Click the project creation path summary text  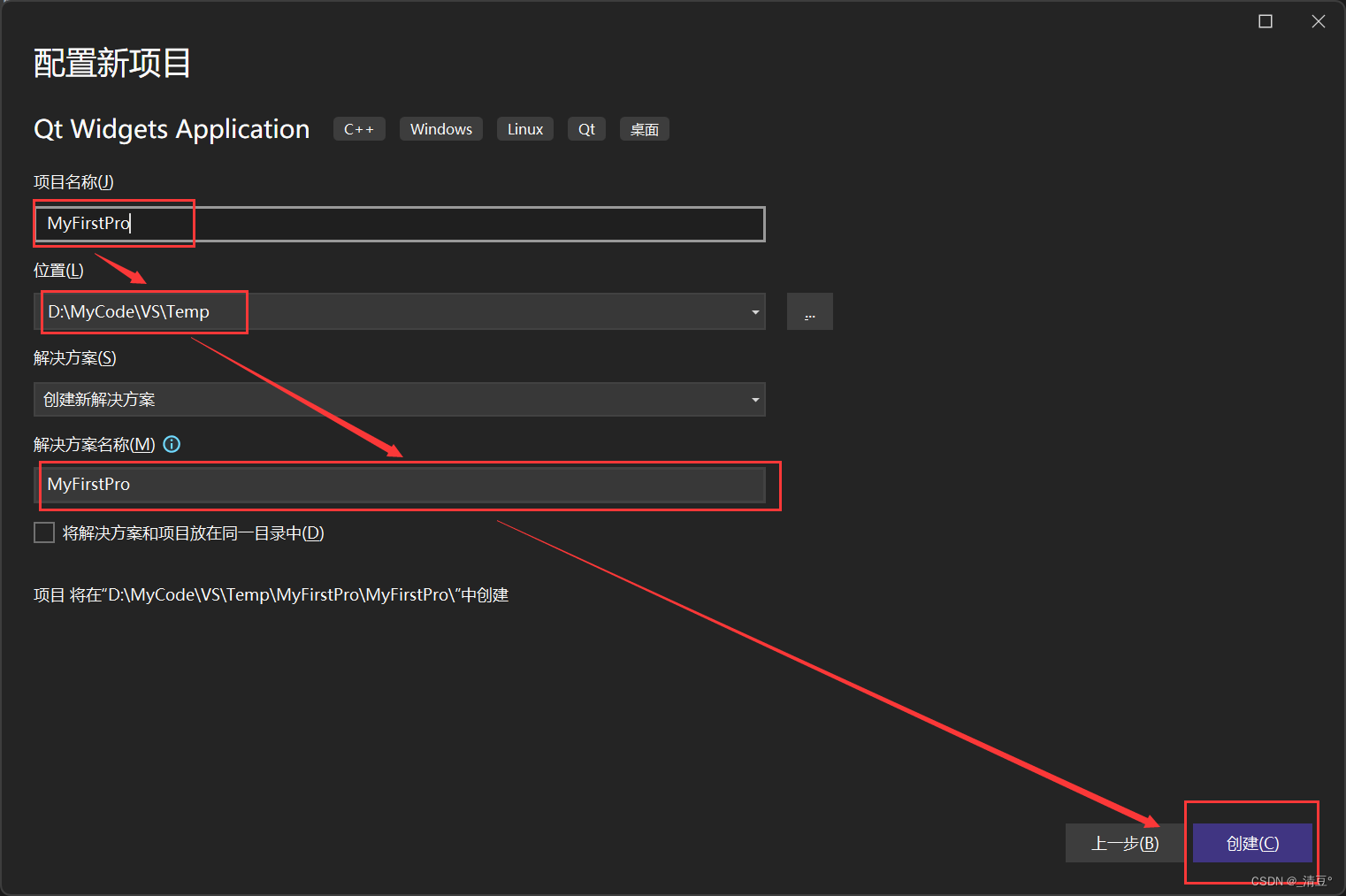pos(271,595)
